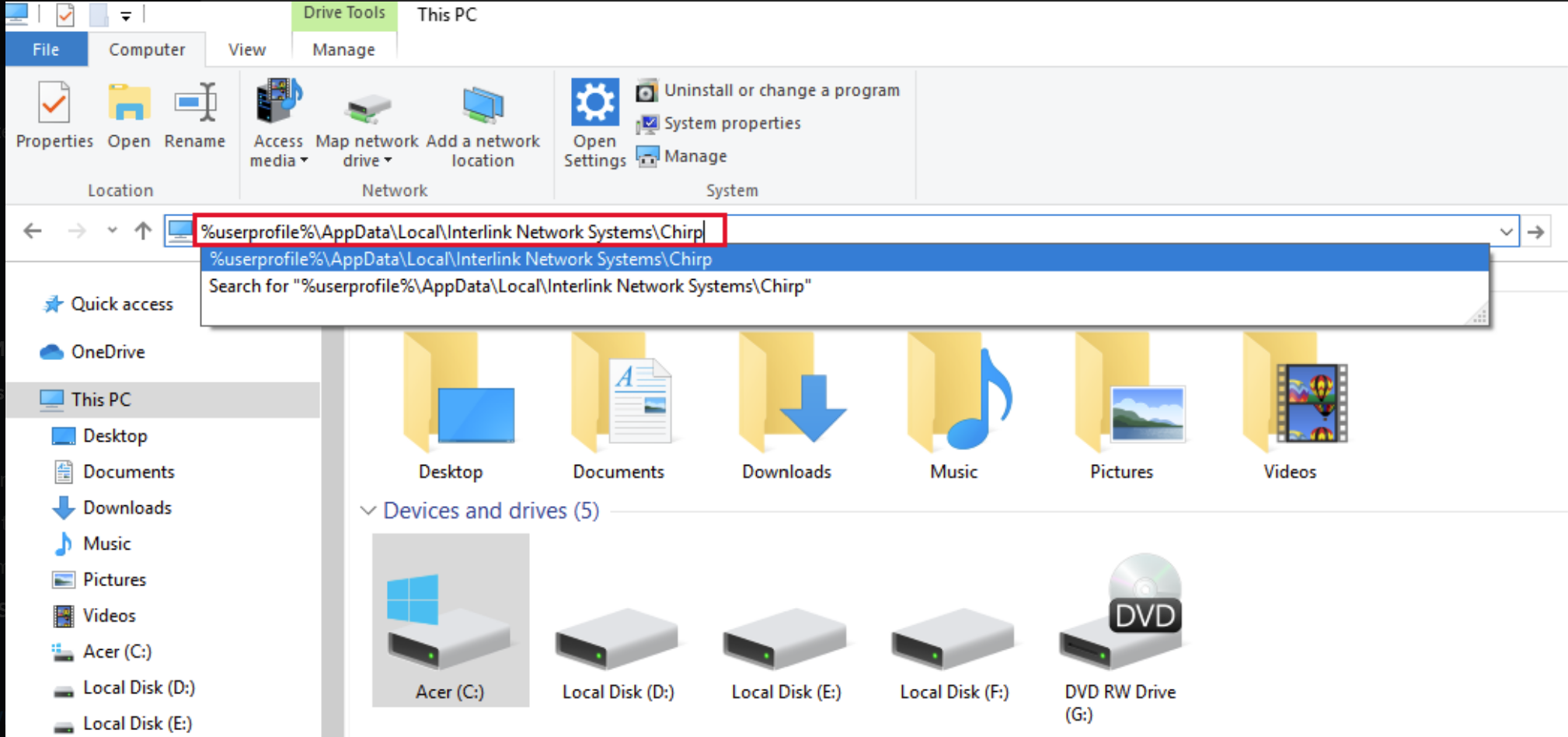Viewport: 1568px width, 737px height.
Task: Collapse the Devices and drives section
Action: 368,511
